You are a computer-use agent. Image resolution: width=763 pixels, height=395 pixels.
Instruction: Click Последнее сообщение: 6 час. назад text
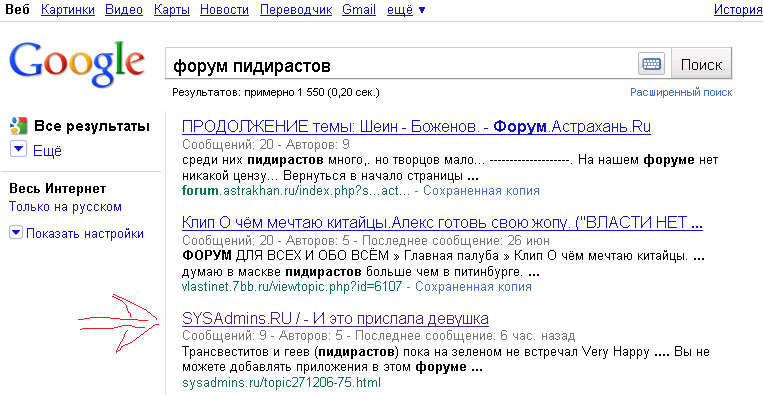point(469,336)
